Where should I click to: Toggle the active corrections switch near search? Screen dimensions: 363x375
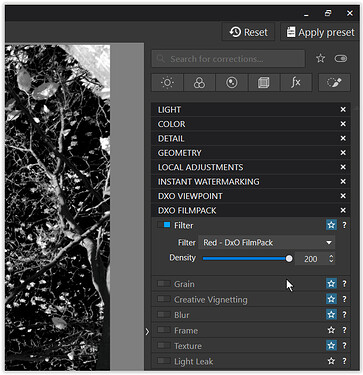coord(341,59)
